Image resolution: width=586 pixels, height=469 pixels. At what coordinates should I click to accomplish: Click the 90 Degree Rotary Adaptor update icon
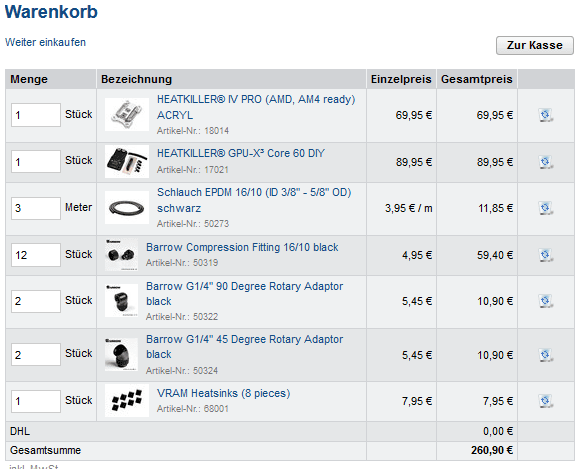545,301
